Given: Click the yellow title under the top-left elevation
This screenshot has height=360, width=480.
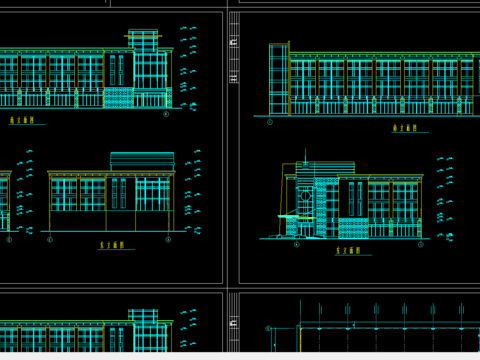Looking at the screenshot, I should pyautogui.click(x=22, y=120).
